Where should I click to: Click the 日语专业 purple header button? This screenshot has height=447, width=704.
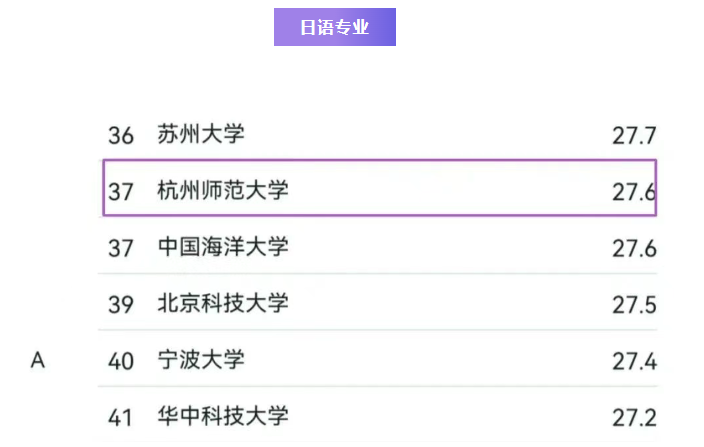click(335, 27)
